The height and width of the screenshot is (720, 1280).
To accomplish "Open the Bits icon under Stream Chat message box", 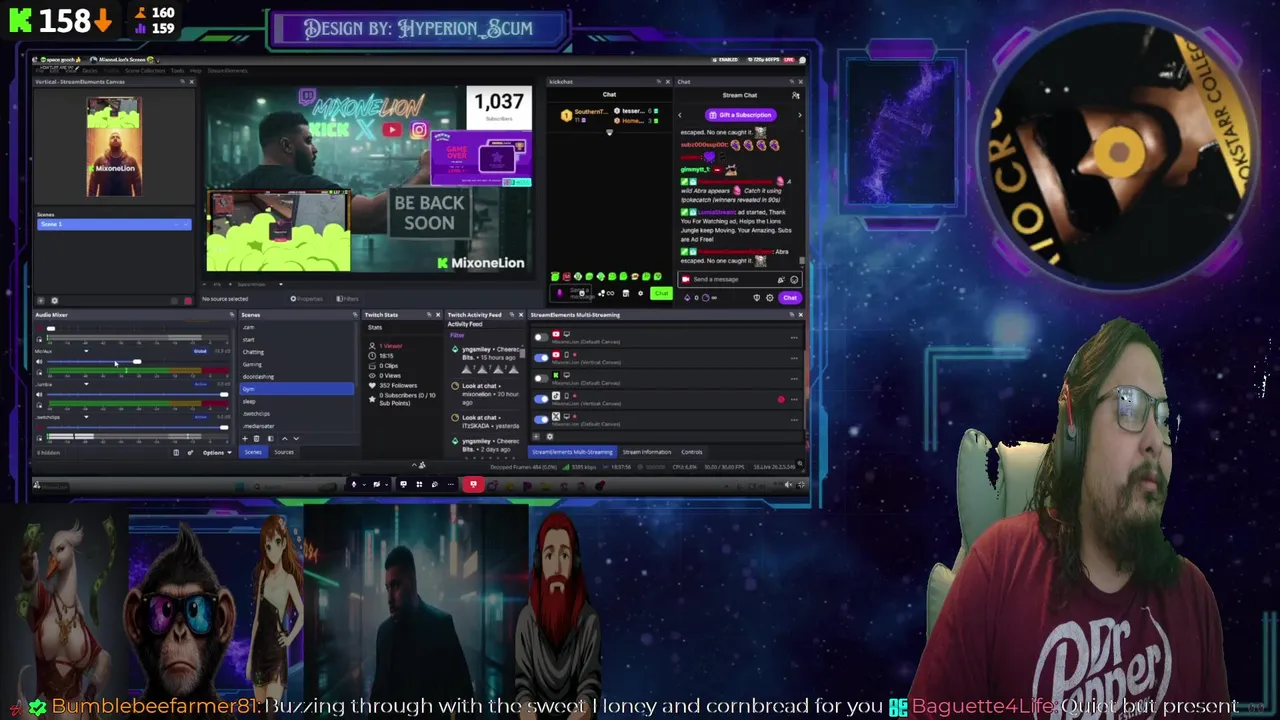I will [x=688, y=298].
